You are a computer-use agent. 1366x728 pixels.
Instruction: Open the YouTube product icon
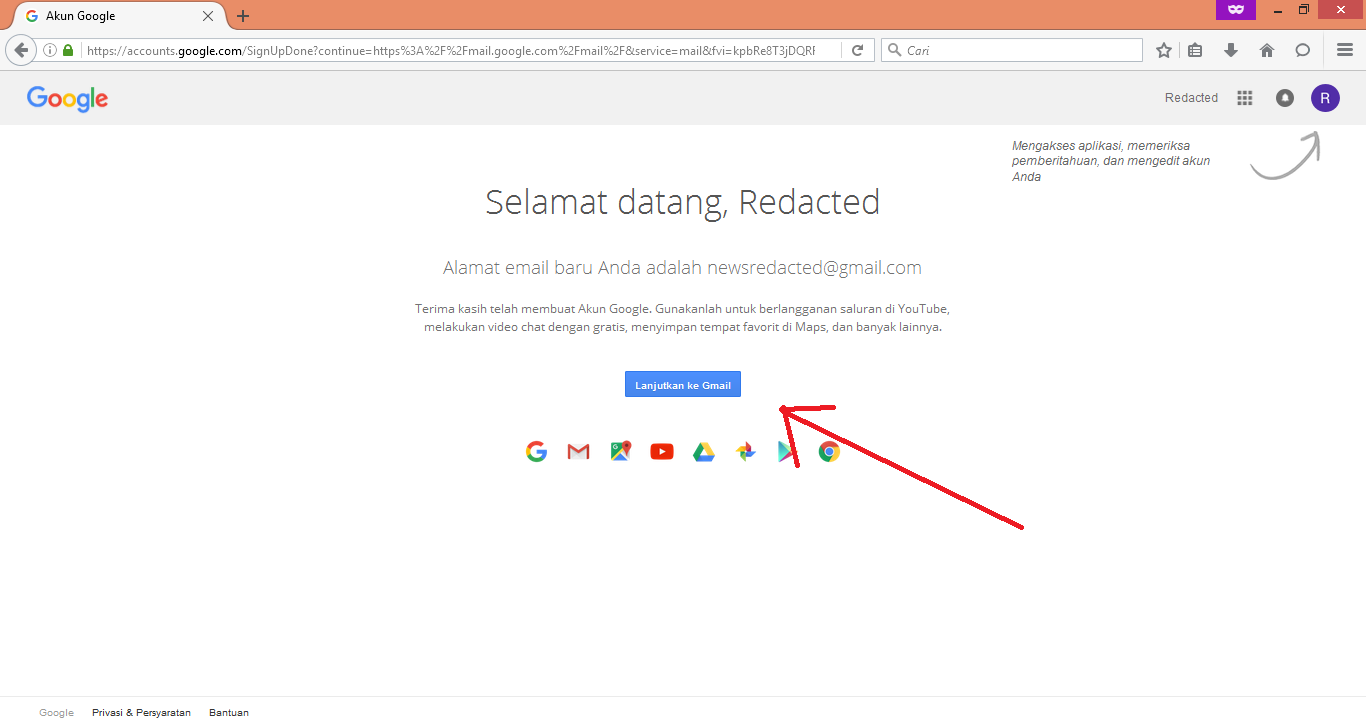click(x=662, y=452)
